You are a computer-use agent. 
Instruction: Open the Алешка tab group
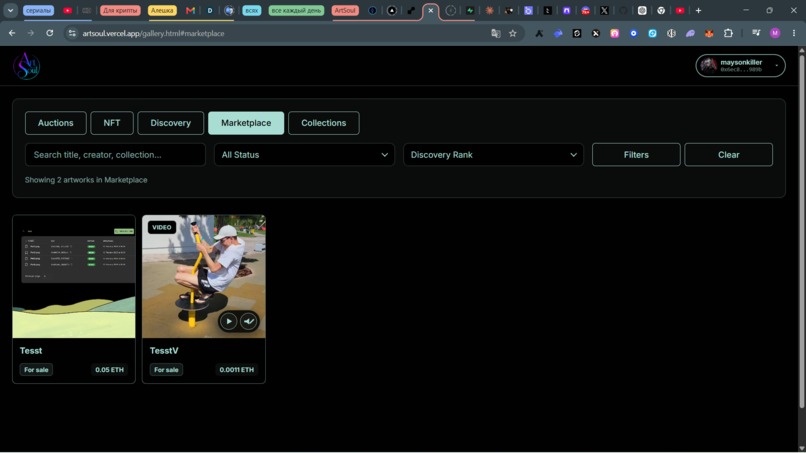coord(162,10)
